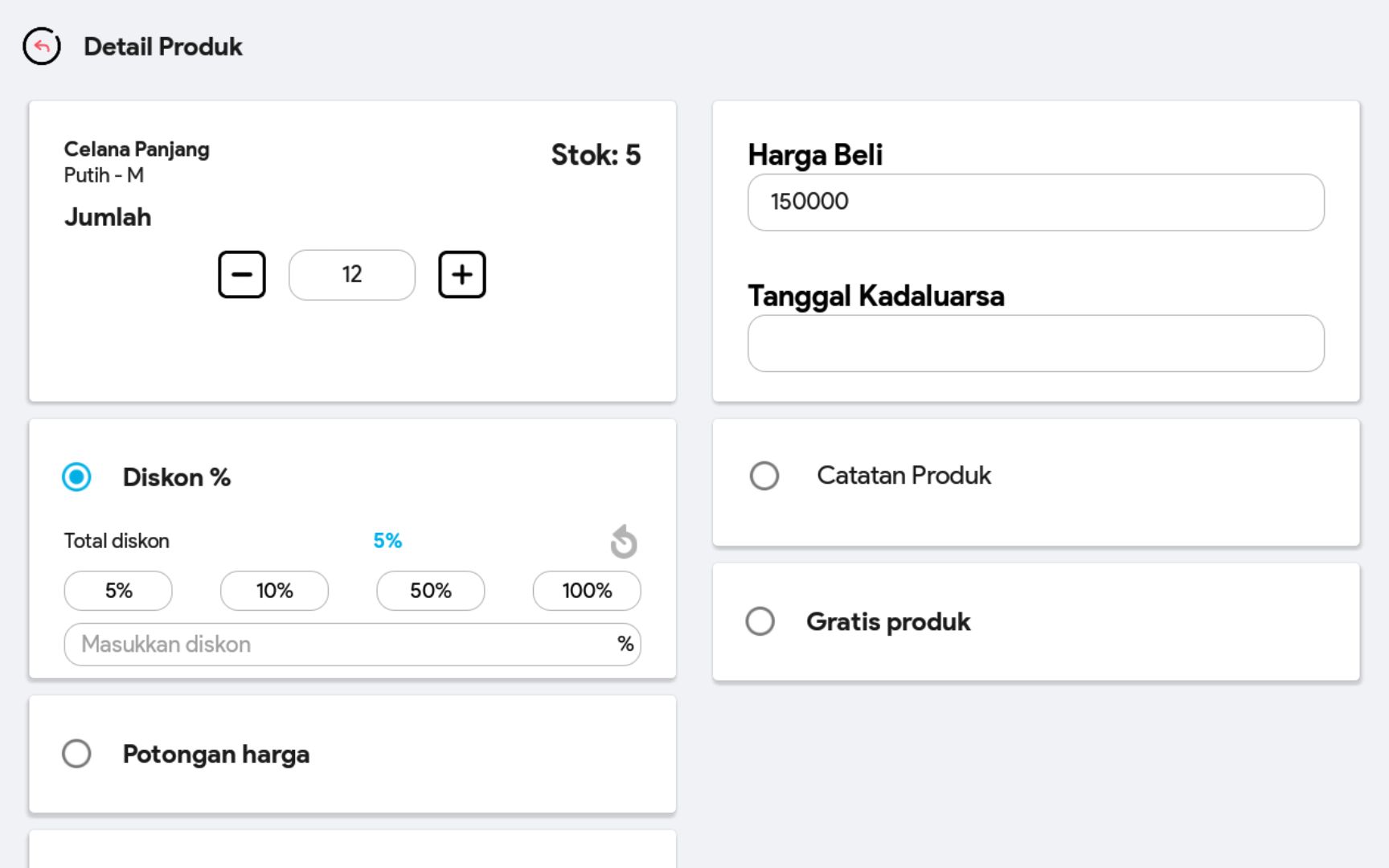Focus the Masukkan diskon input field
1389x868 pixels.
(x=338, y=645)
